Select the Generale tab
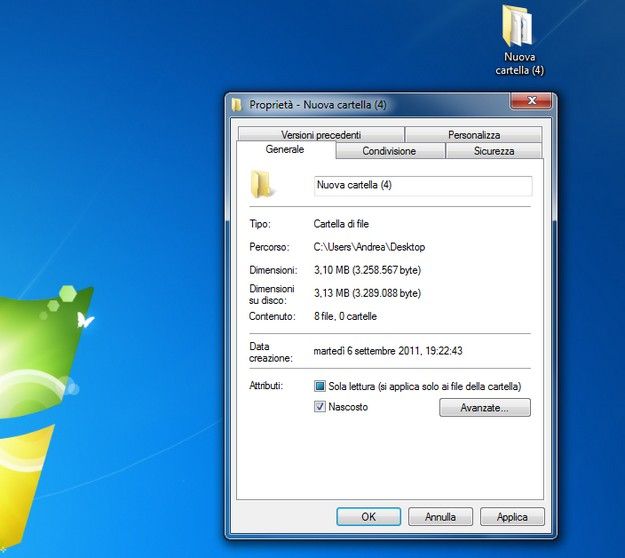 (285, 149)
